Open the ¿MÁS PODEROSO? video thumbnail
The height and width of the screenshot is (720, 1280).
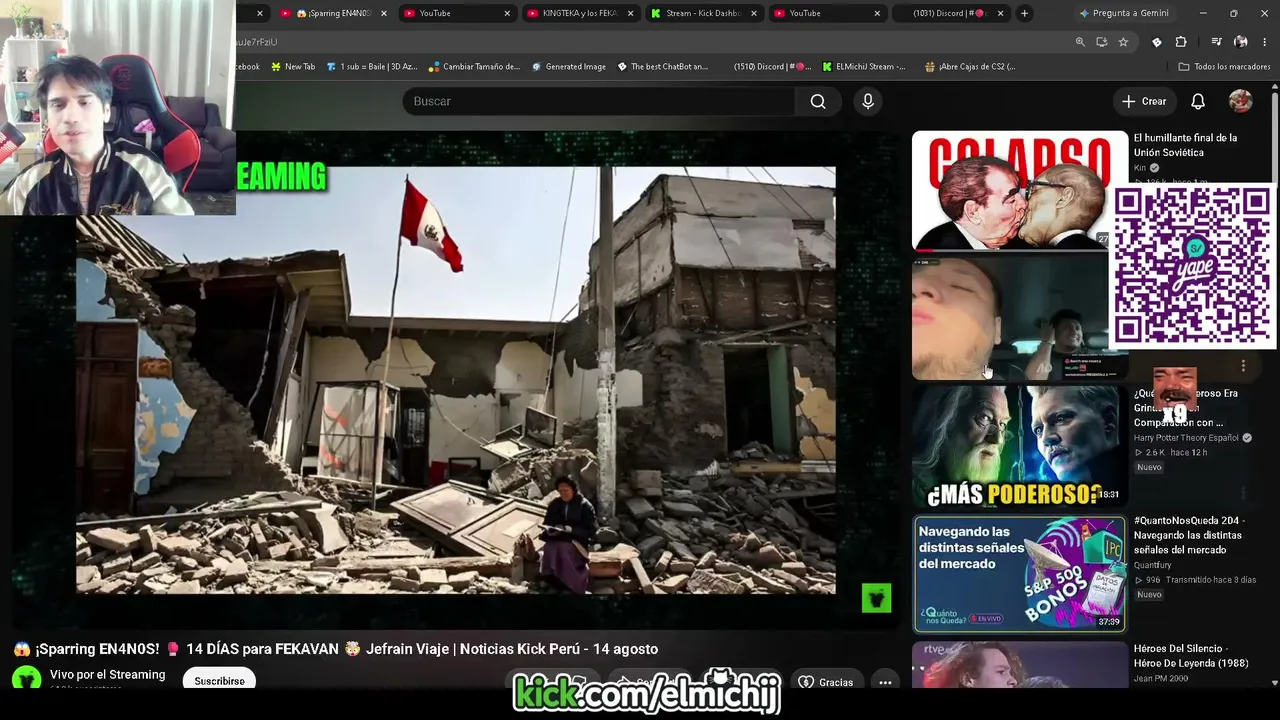(x=1019, y=446)
